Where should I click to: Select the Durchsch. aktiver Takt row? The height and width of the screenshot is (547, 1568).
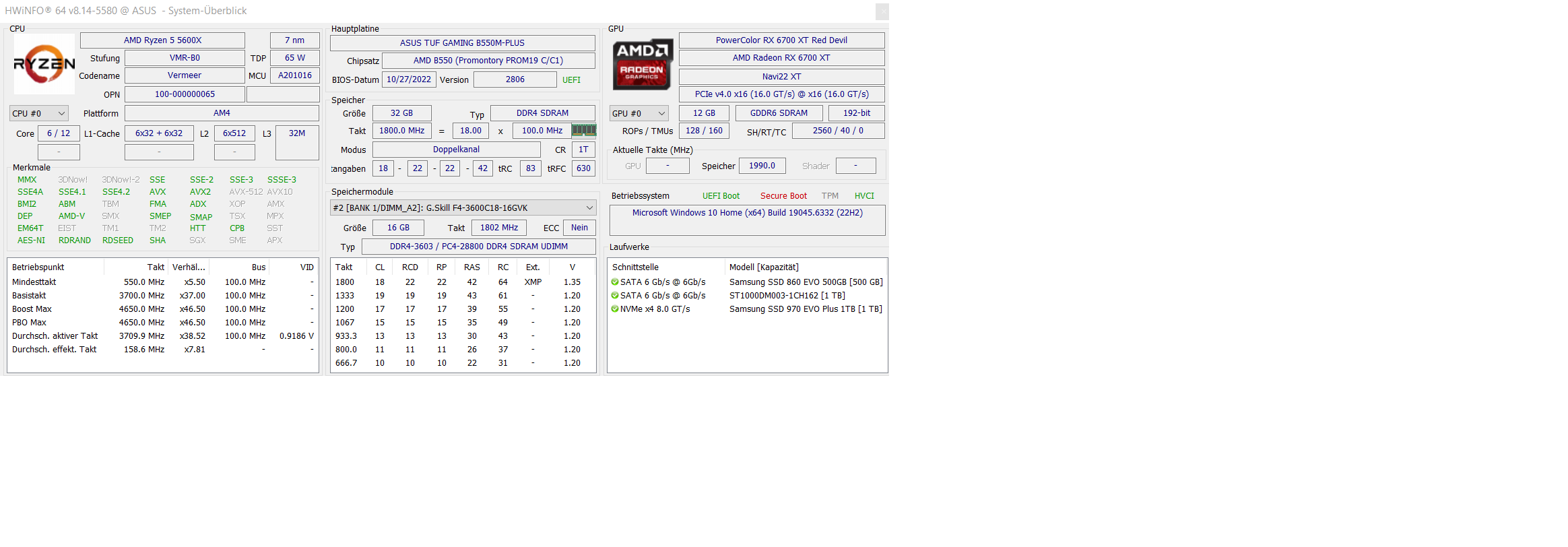point(162,336)
